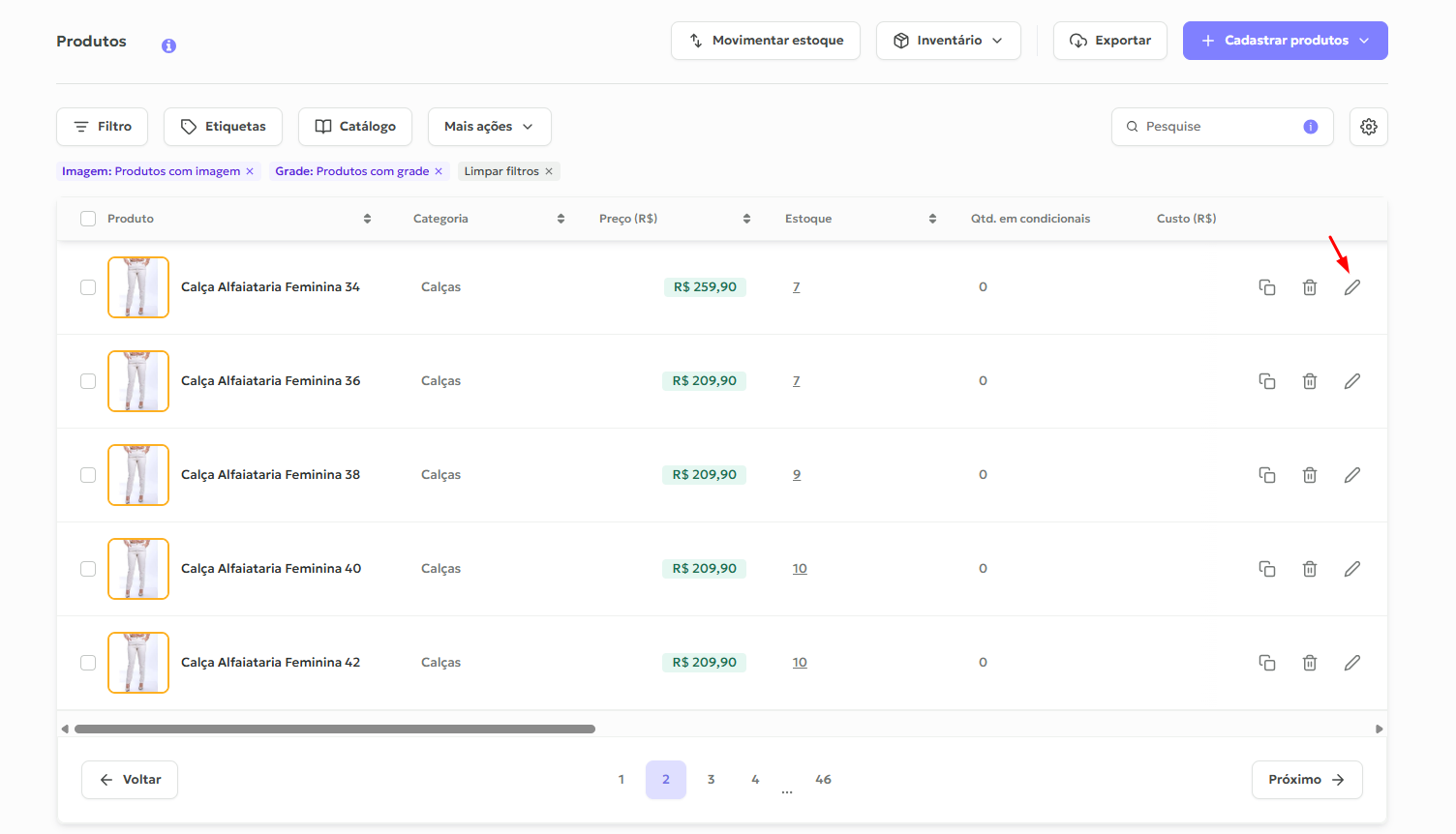Toggle the select-all checkbox in table header
The image size is (1456, 834).
(x=88, y=219)
